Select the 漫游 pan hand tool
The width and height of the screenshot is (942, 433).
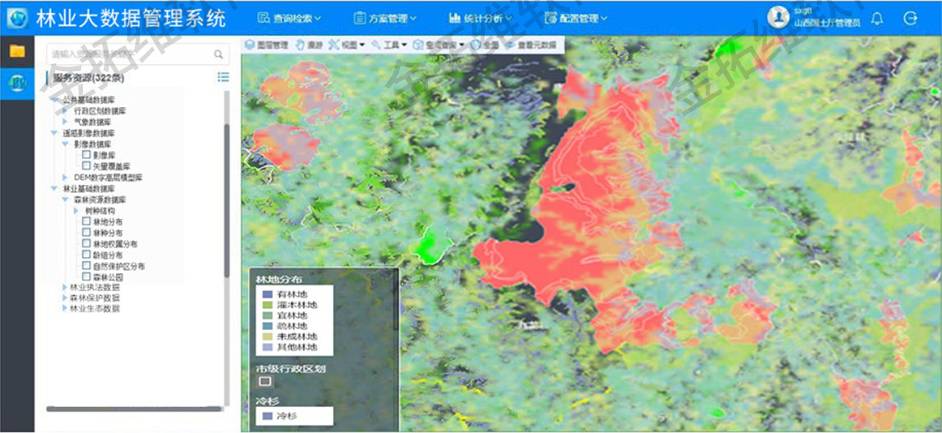[309, 45]
